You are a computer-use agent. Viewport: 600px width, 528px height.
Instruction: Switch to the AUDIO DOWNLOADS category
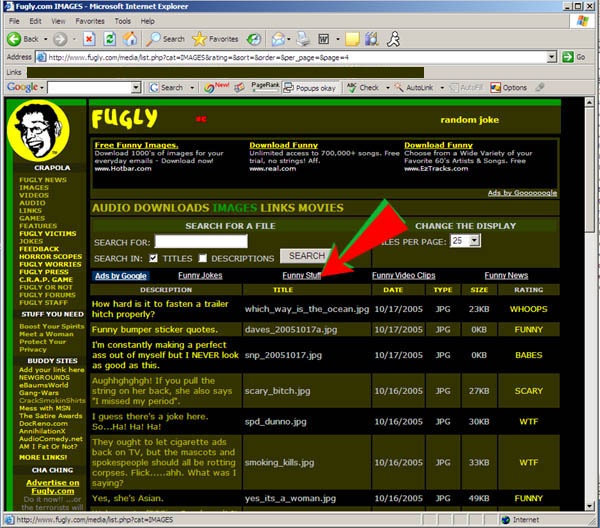tap(150, 208)
